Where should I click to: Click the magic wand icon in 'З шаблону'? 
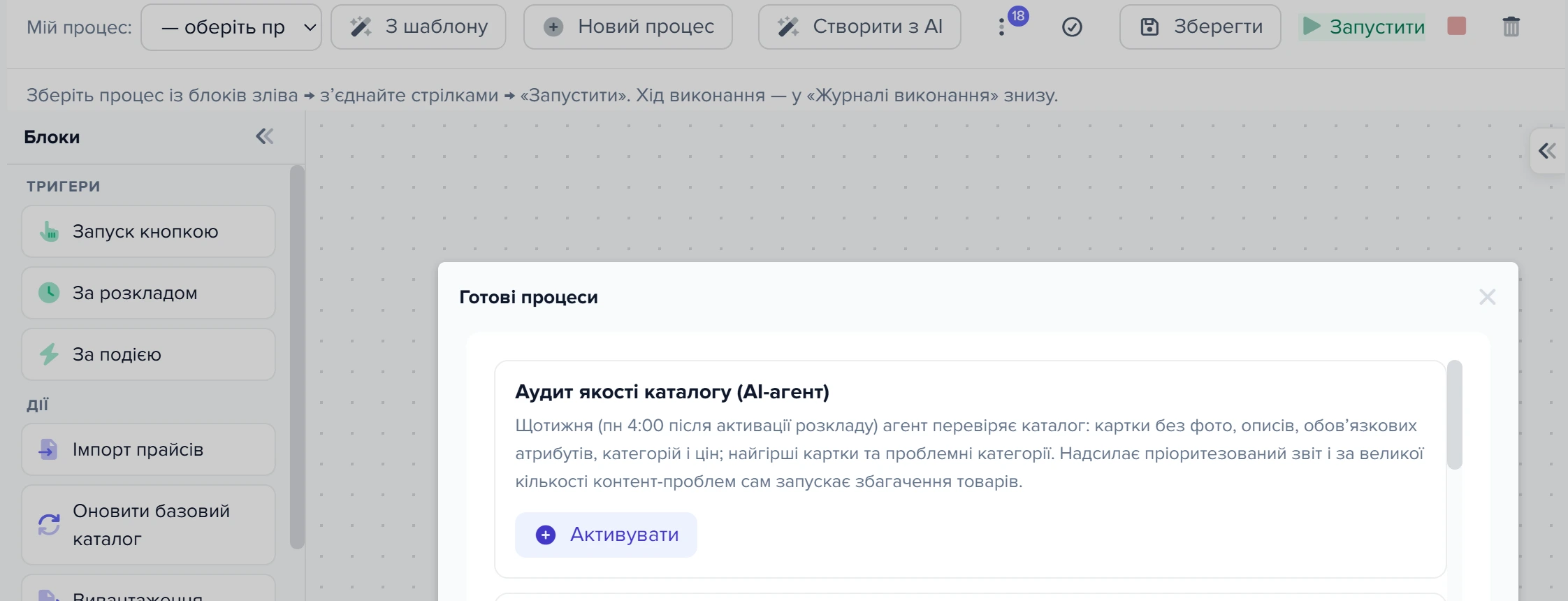[x=361, y=27]
